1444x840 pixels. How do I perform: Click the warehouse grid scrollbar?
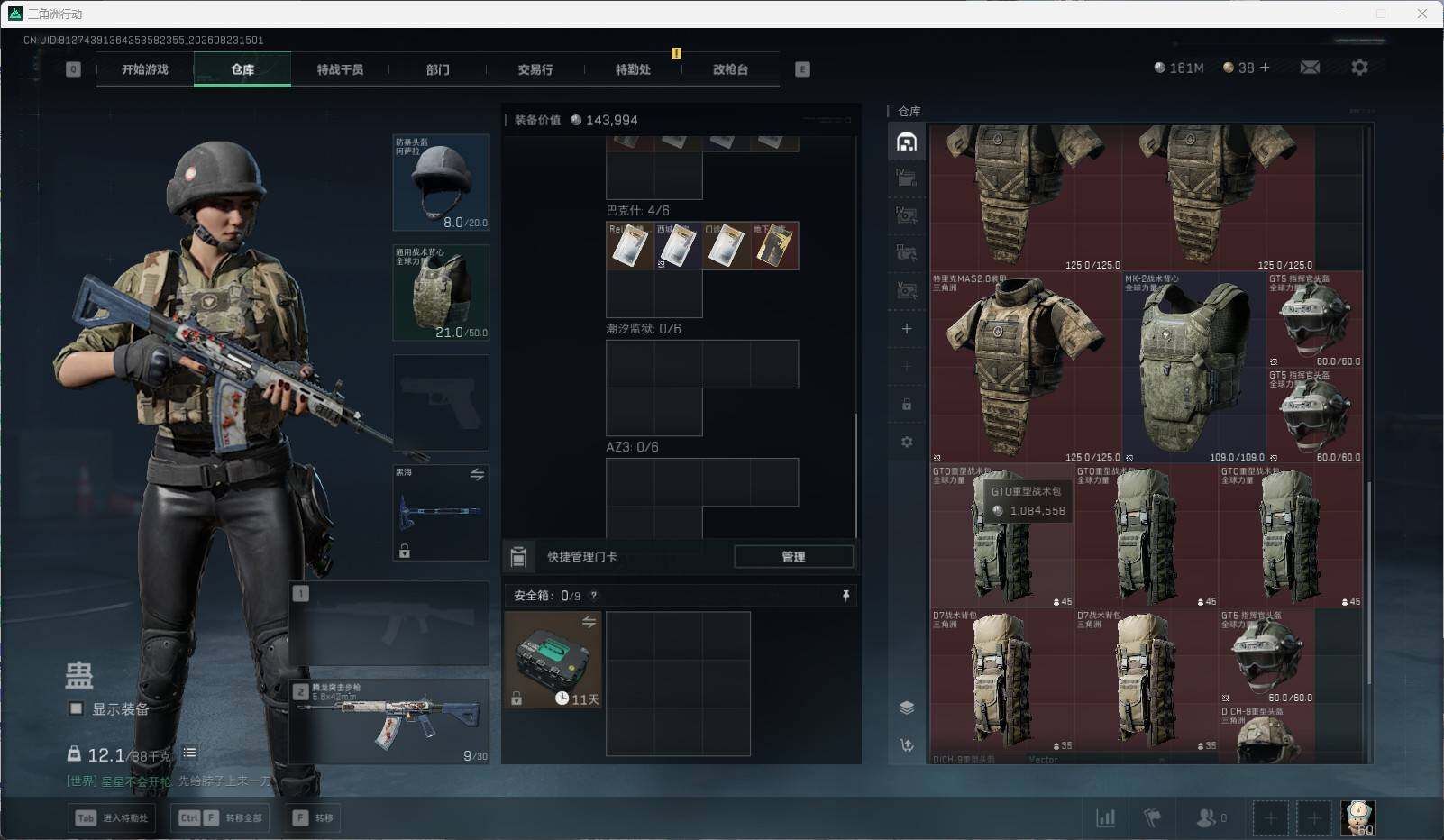1369,582
